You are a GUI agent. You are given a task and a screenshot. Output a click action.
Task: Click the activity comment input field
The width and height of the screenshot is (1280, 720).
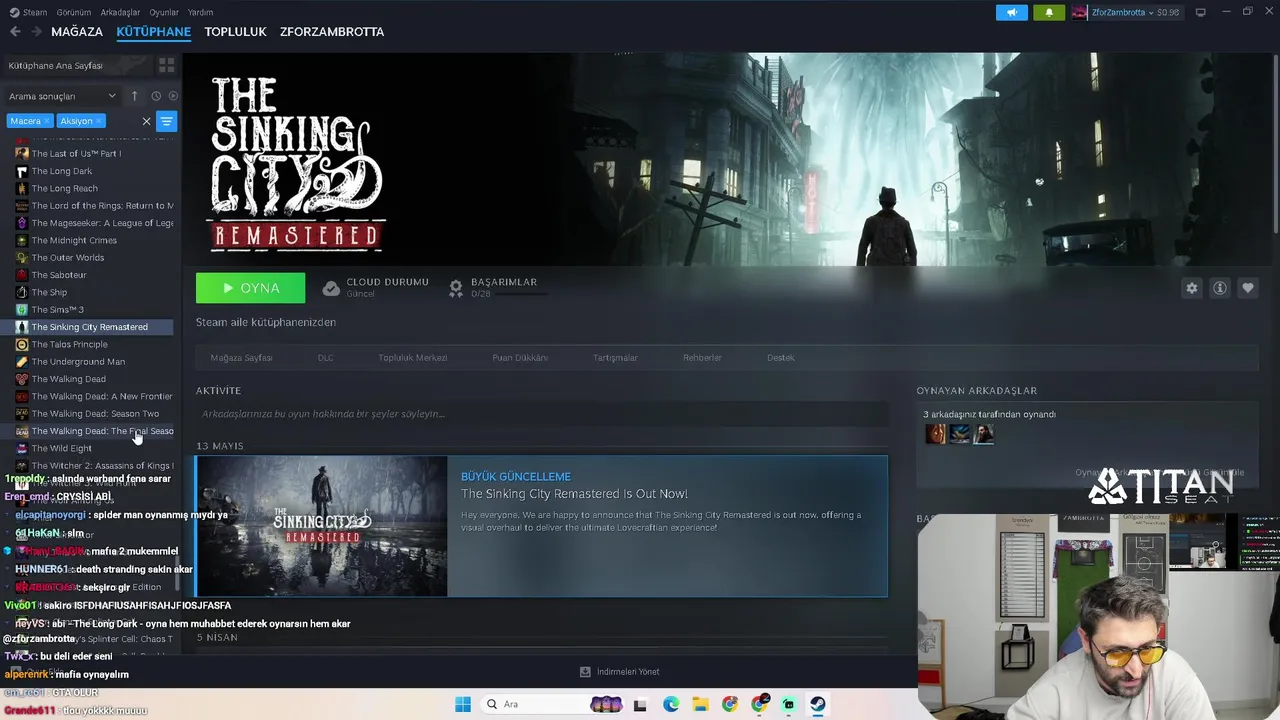tap(542, 414)
